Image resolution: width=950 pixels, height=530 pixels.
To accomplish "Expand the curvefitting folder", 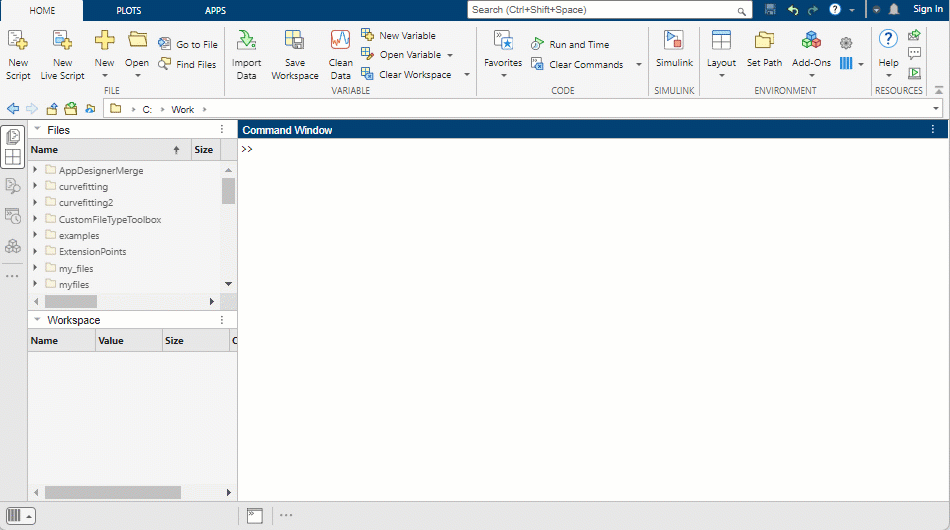I will tap(36, 187).
